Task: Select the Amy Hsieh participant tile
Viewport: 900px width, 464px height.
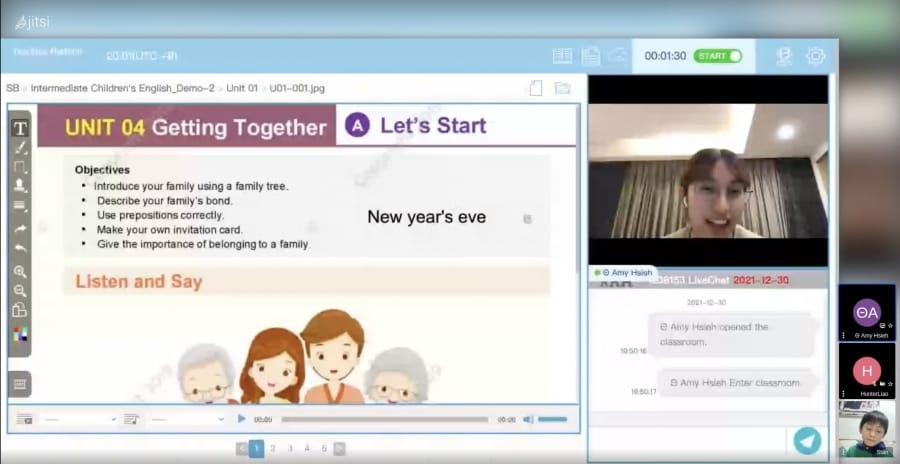Action: (x=867, y=312)
